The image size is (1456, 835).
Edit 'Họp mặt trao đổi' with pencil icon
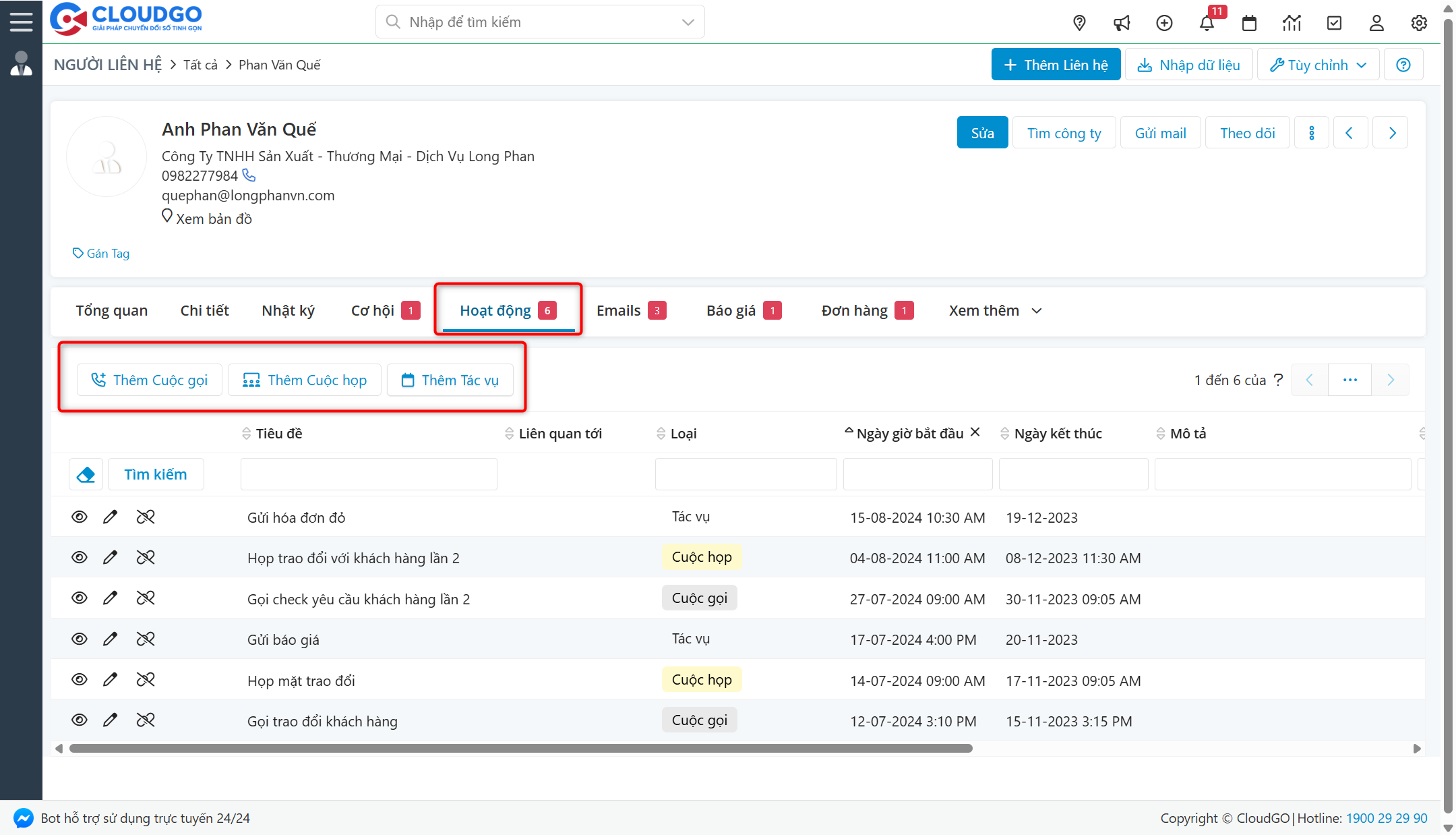(x=110, y=679)
